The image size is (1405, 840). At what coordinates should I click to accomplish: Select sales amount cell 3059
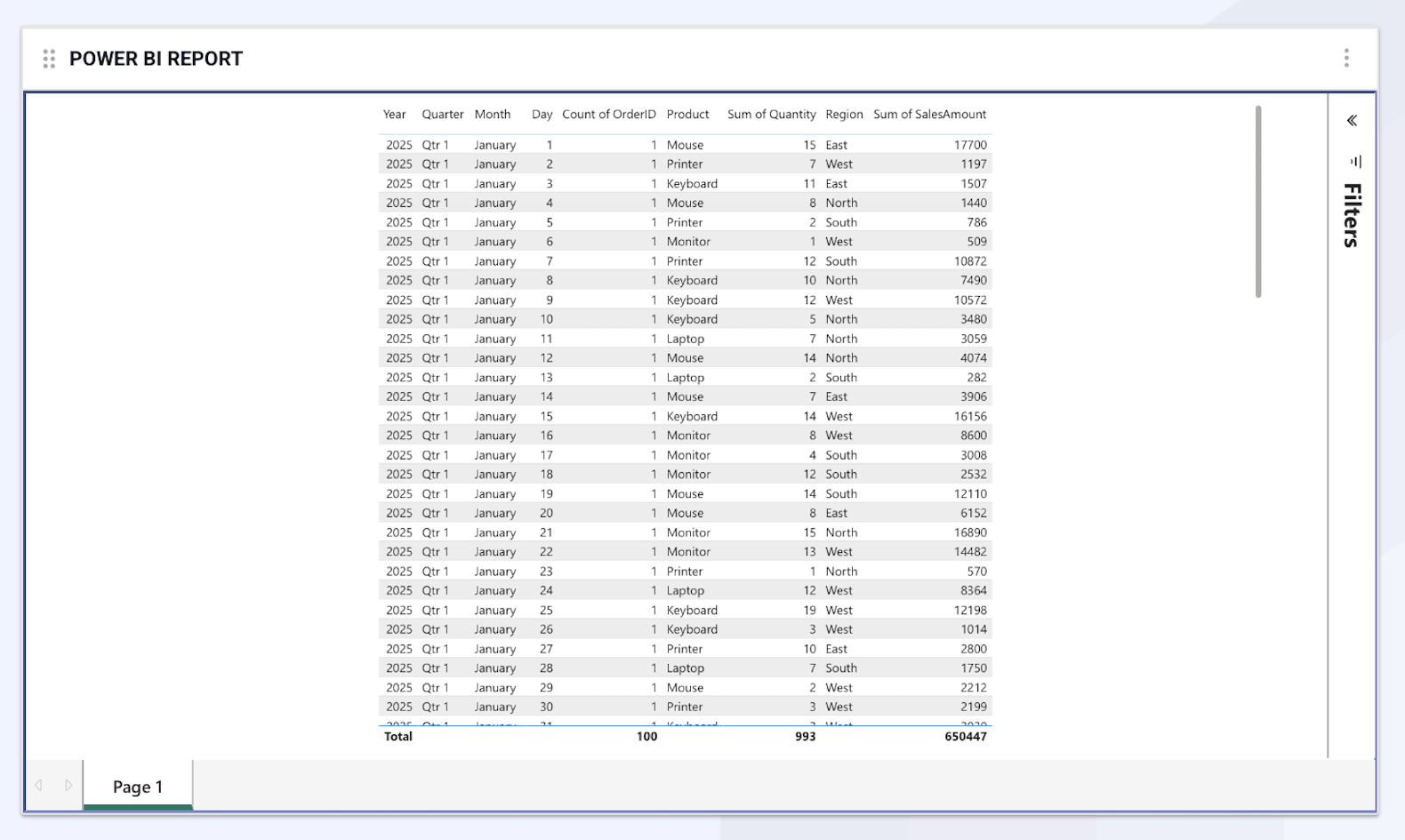click(974, 339)
